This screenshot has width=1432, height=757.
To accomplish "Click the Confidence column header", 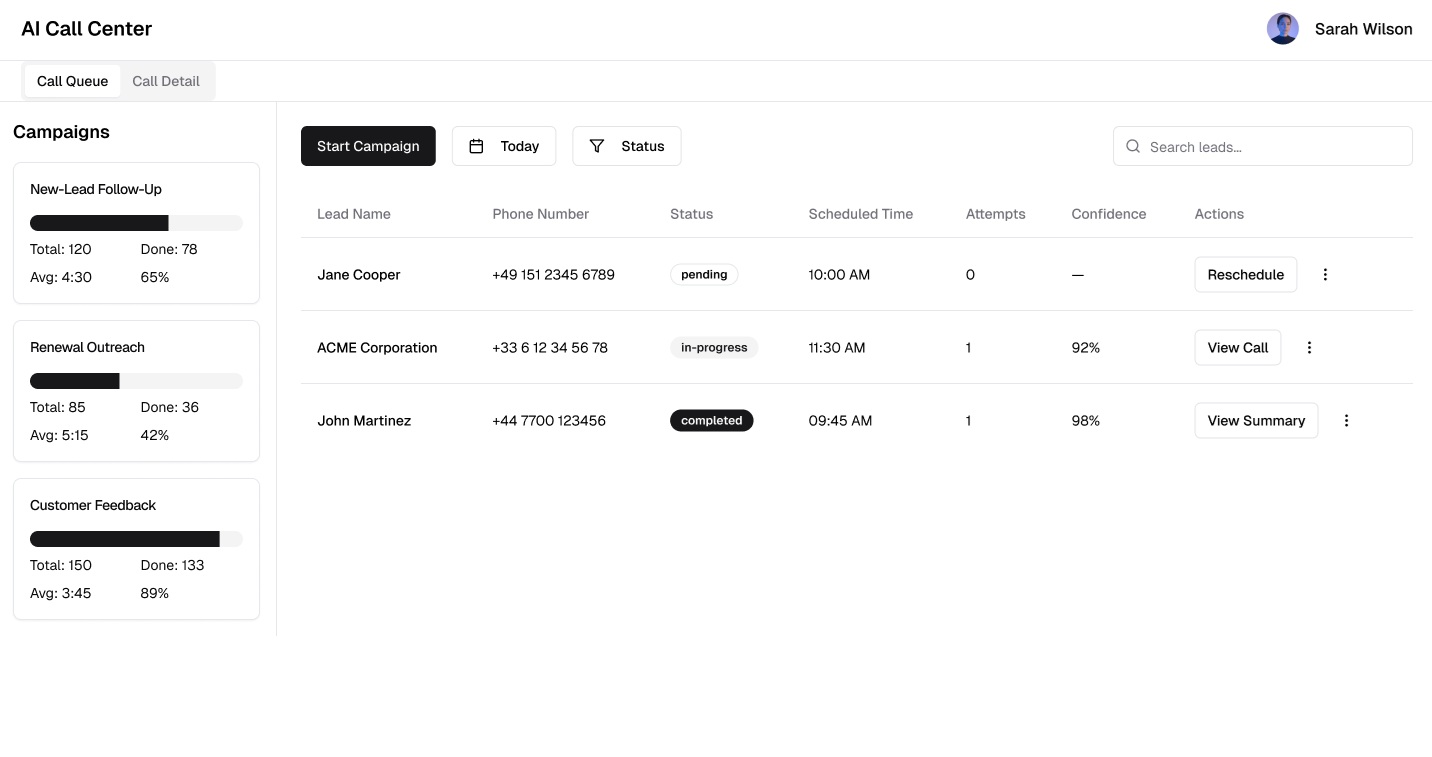I will tap(1109, 214).
